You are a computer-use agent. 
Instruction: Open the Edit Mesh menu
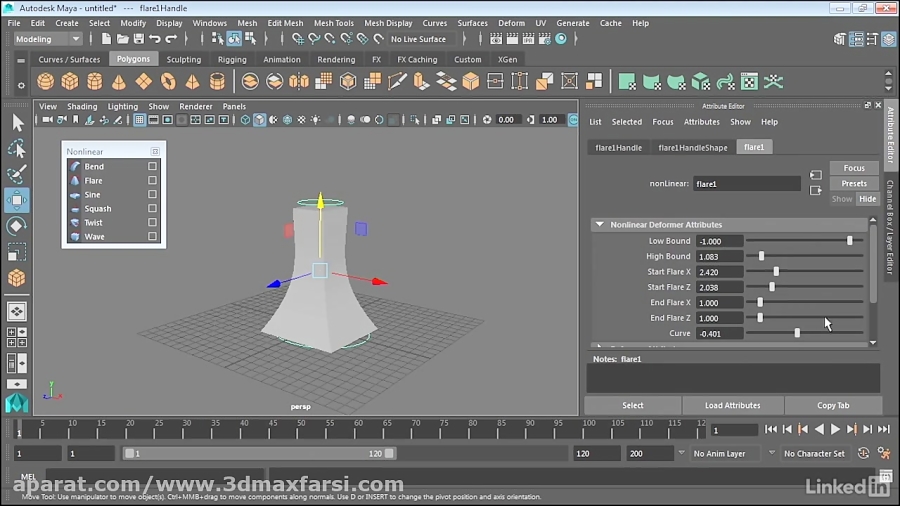coord(285,24)
